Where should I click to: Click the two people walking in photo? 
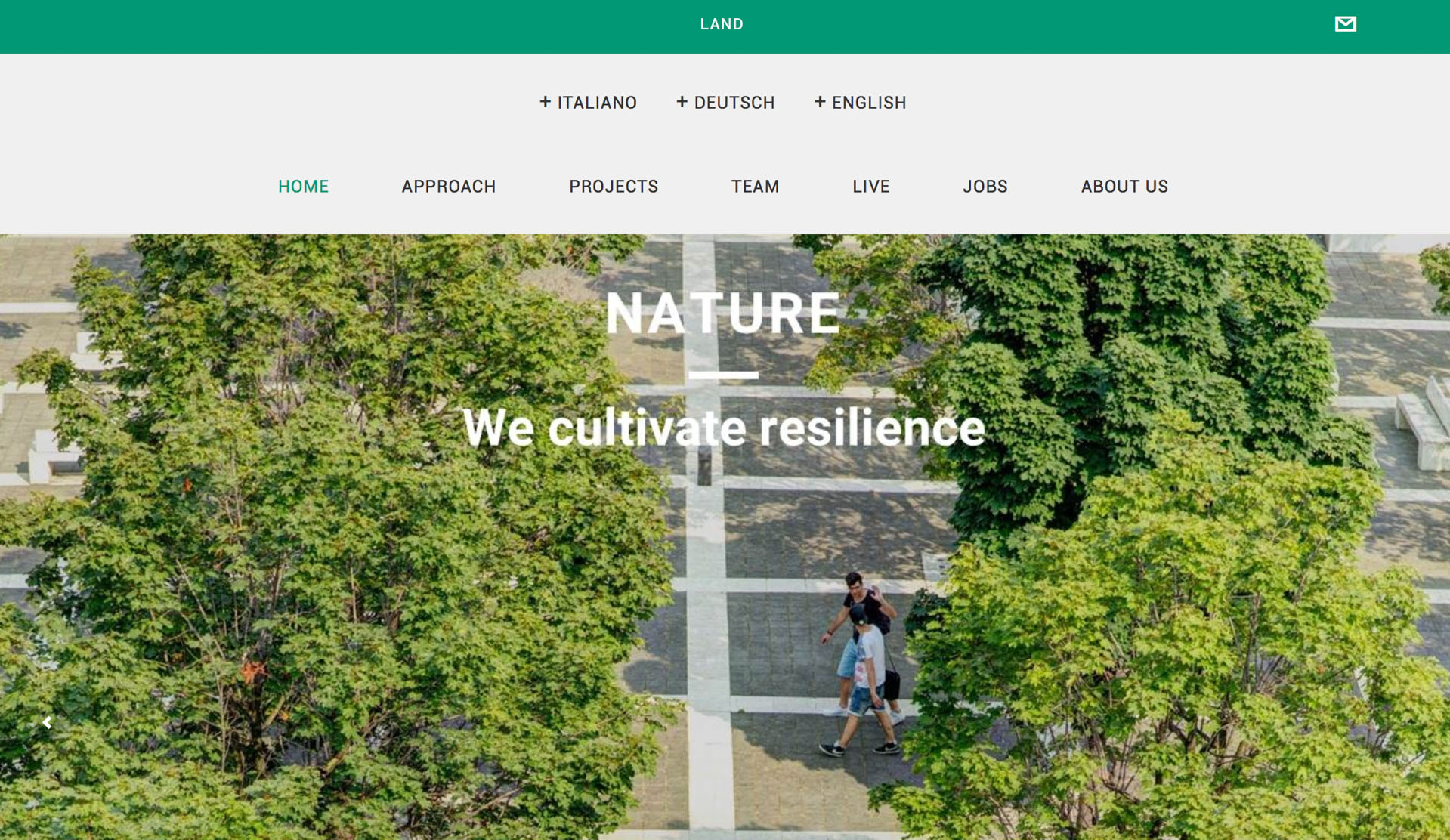[865, 663]
